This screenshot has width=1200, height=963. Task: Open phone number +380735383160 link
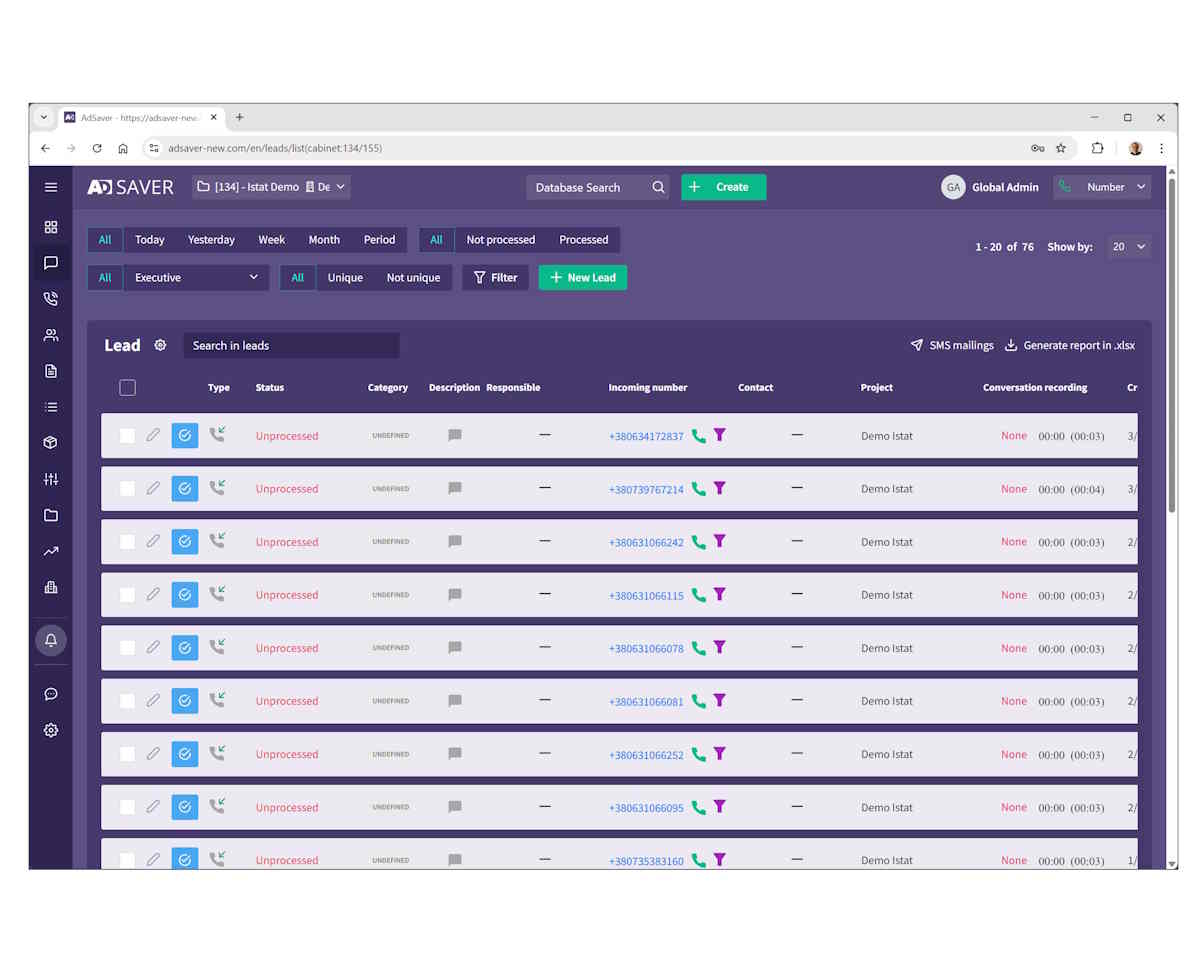(646, 861)
